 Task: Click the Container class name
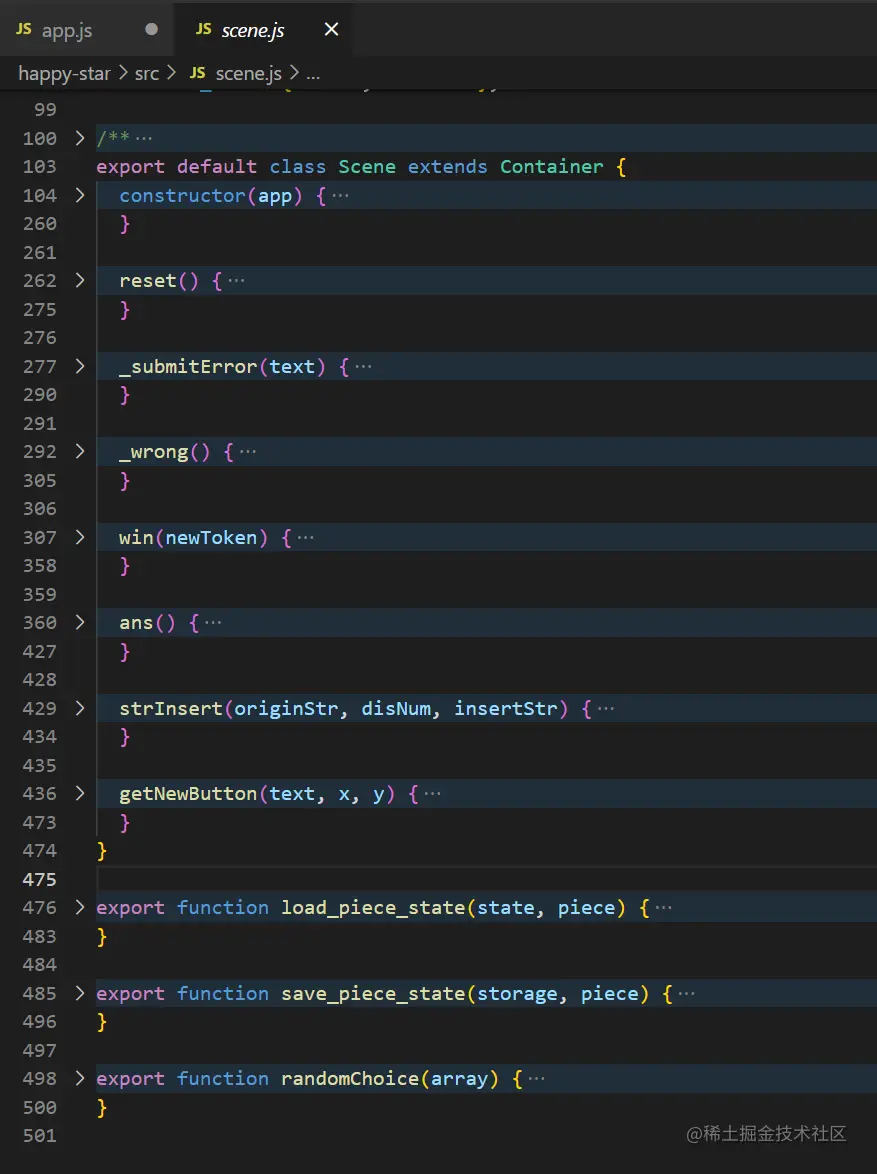point(552,166)
